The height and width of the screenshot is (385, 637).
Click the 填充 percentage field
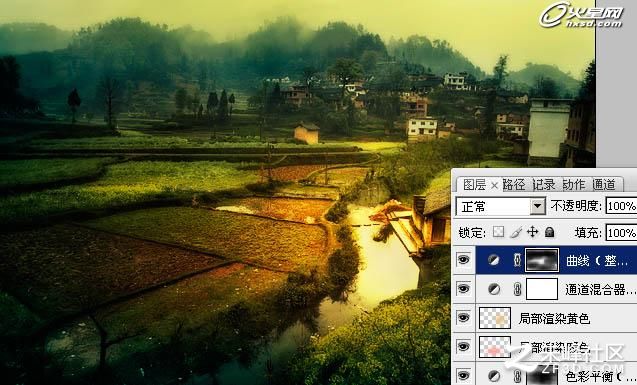(x=621, y=233)
